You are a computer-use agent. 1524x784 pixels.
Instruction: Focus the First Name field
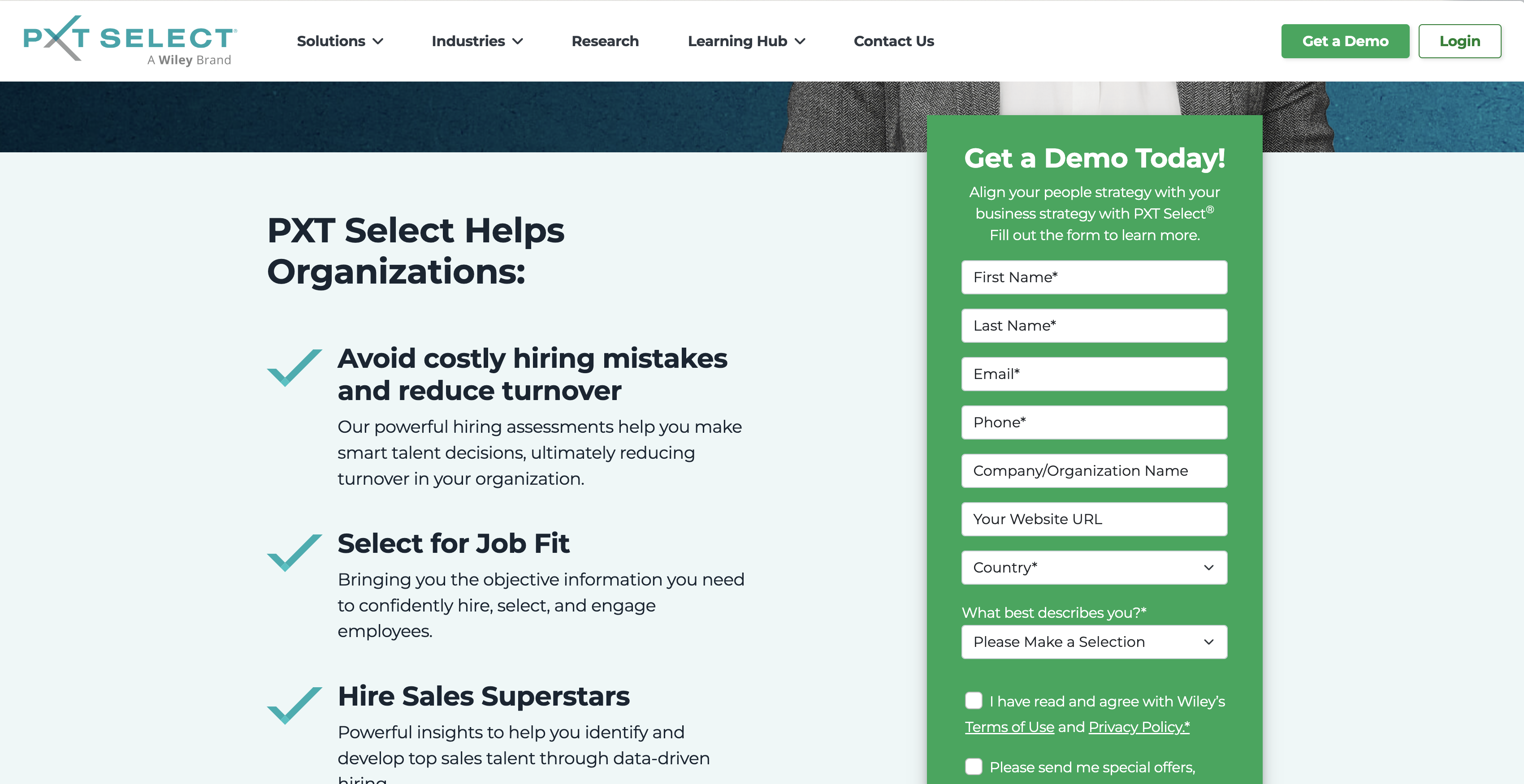click(1094, 277)
